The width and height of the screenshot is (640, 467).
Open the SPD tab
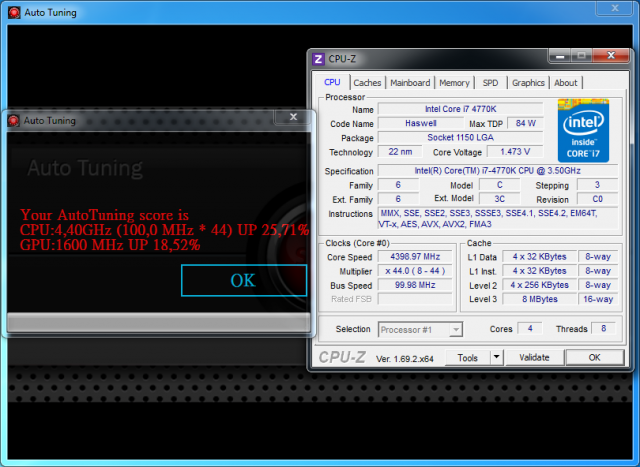click(490, 83)
